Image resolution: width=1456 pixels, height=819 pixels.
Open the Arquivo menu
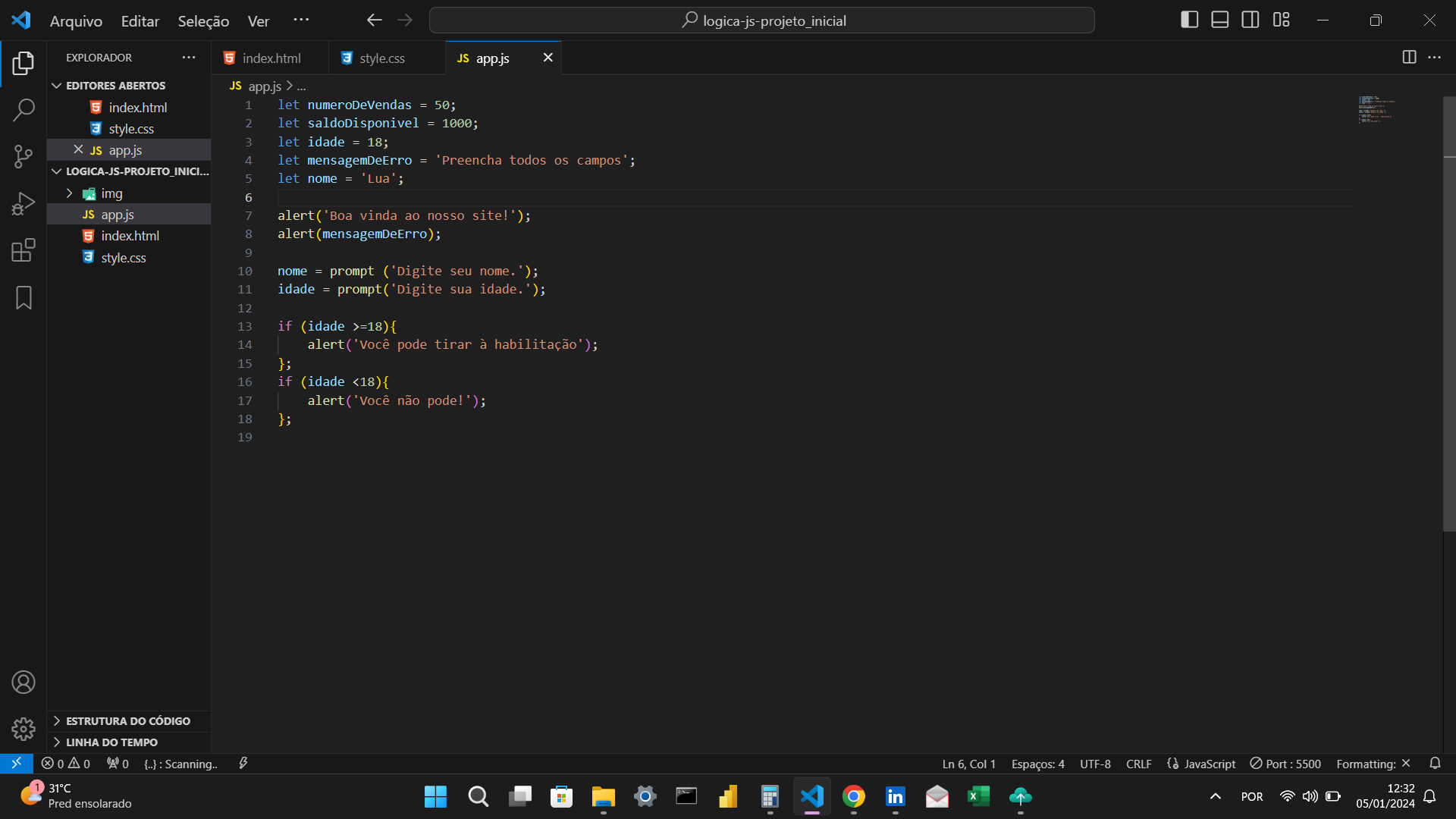pyautogui.click(x=76, y=21)
